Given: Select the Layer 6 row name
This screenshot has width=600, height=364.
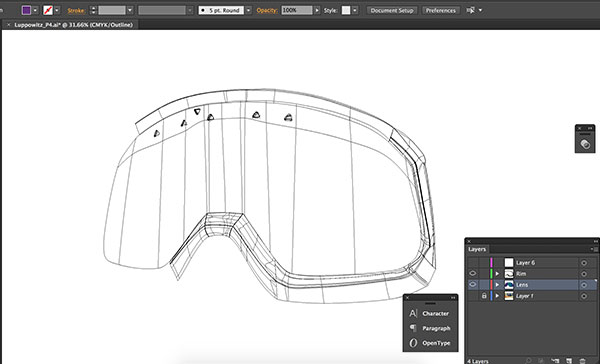Looking at the screenshot, I should click(525, 263).
